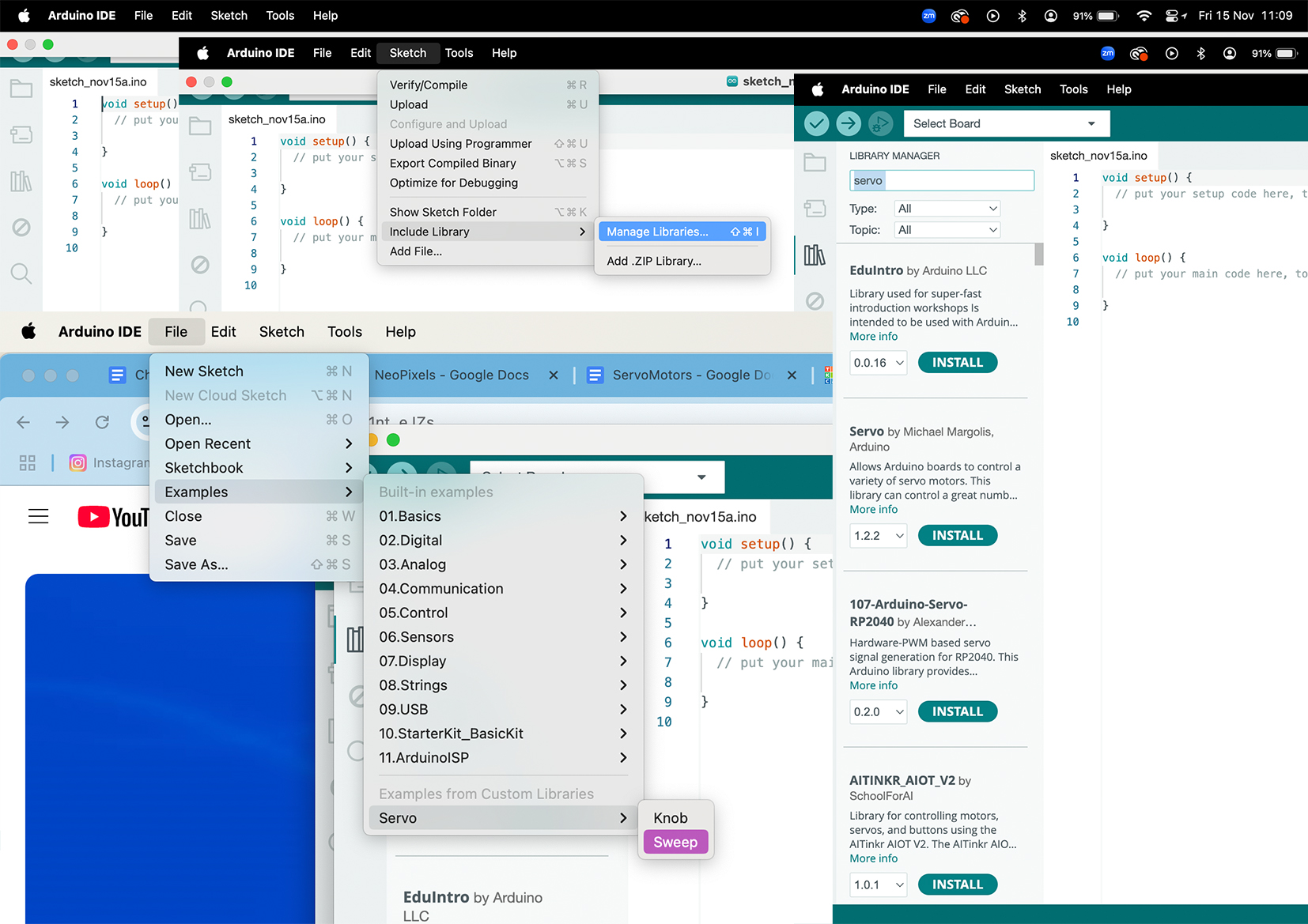1308x924 pixels.
Task: Click the active Library Manager books icon
Action: pos(815,255)
